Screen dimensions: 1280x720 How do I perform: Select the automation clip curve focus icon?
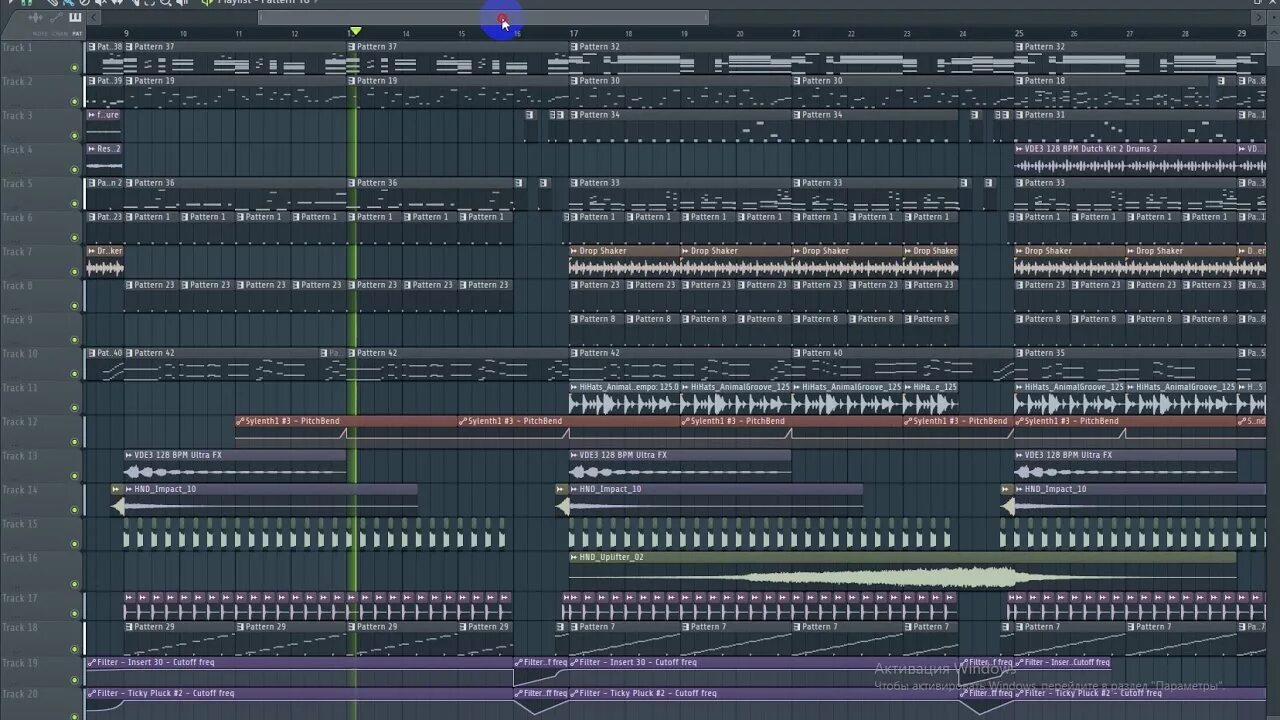(55, 18)
